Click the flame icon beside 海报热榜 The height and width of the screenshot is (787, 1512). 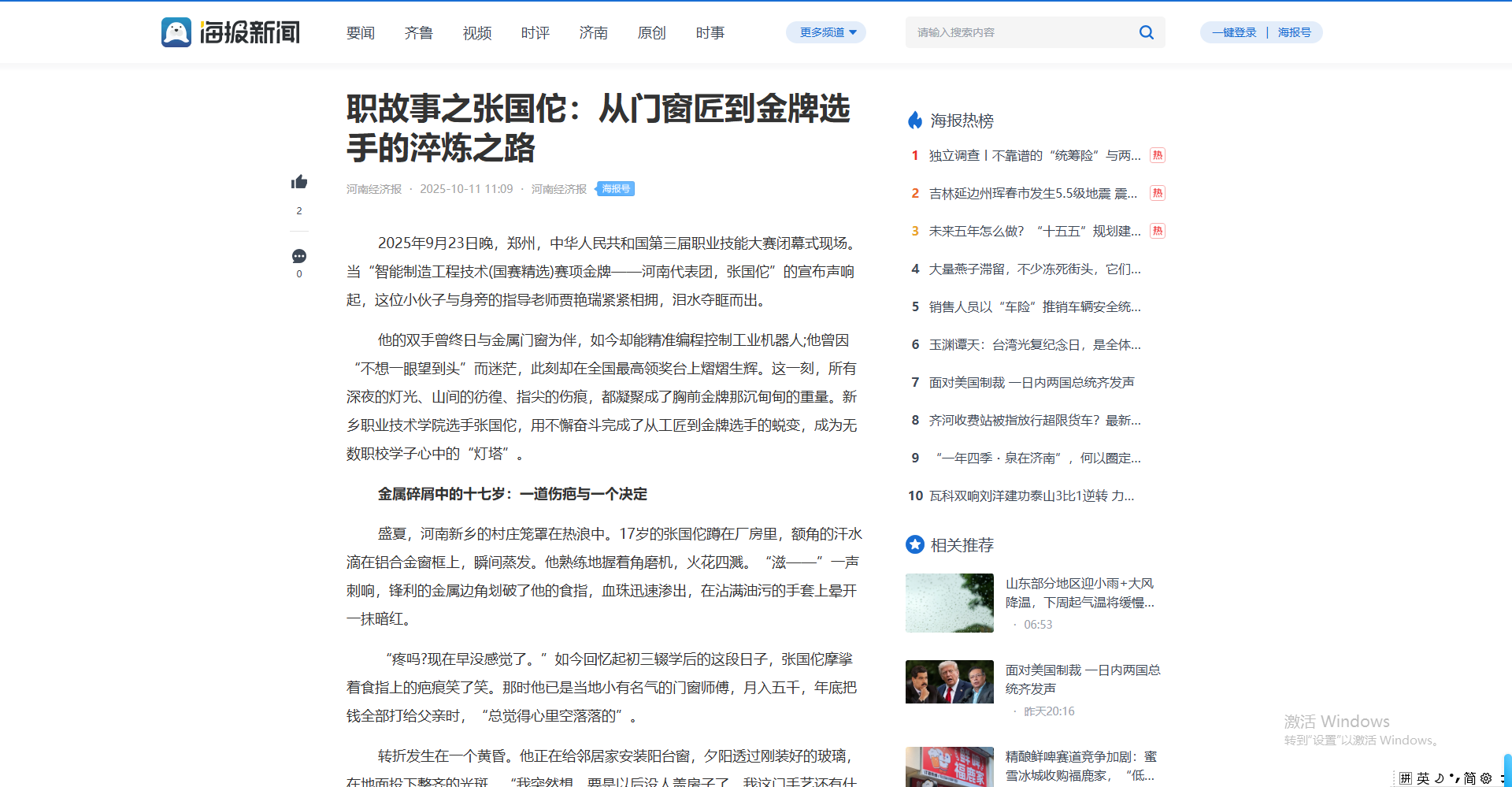tap(915, 121)
